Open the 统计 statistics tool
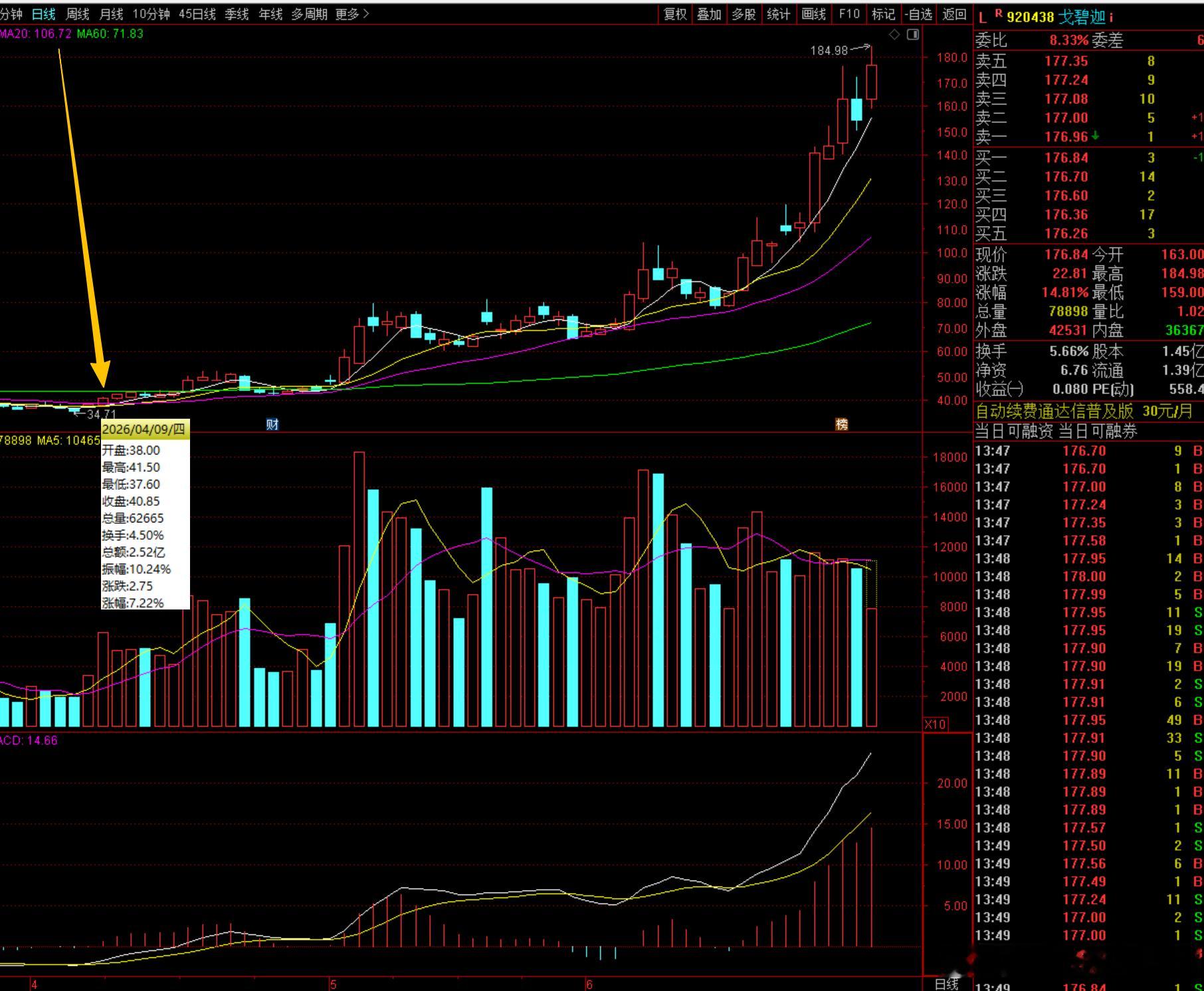The height and width of the screenshot is (991, 1204). (x=778, y=14)
